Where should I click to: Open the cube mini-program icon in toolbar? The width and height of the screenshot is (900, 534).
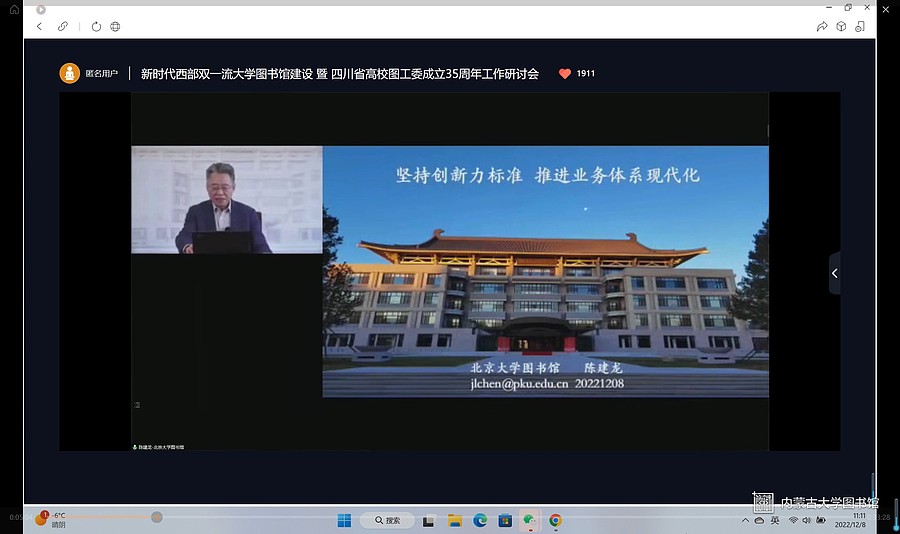(x=841, y=26)
